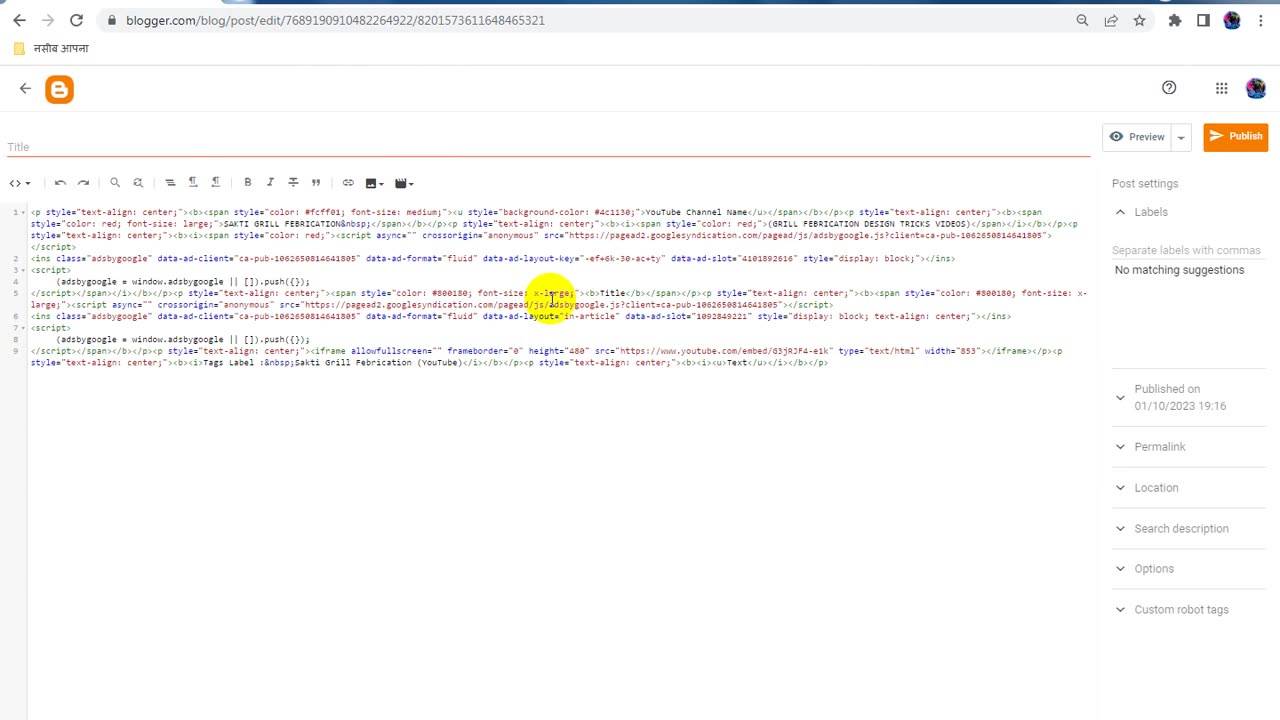This screenshot has height=720, width=1280.
Task: Open the search (find) tool
Action: coord(115,183)
